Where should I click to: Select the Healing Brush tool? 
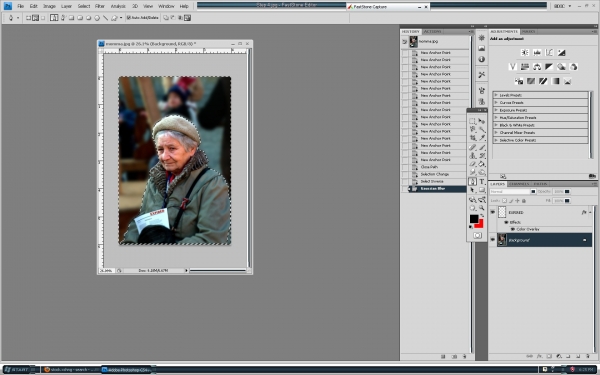pyautogui.click(x=473, y=147)
